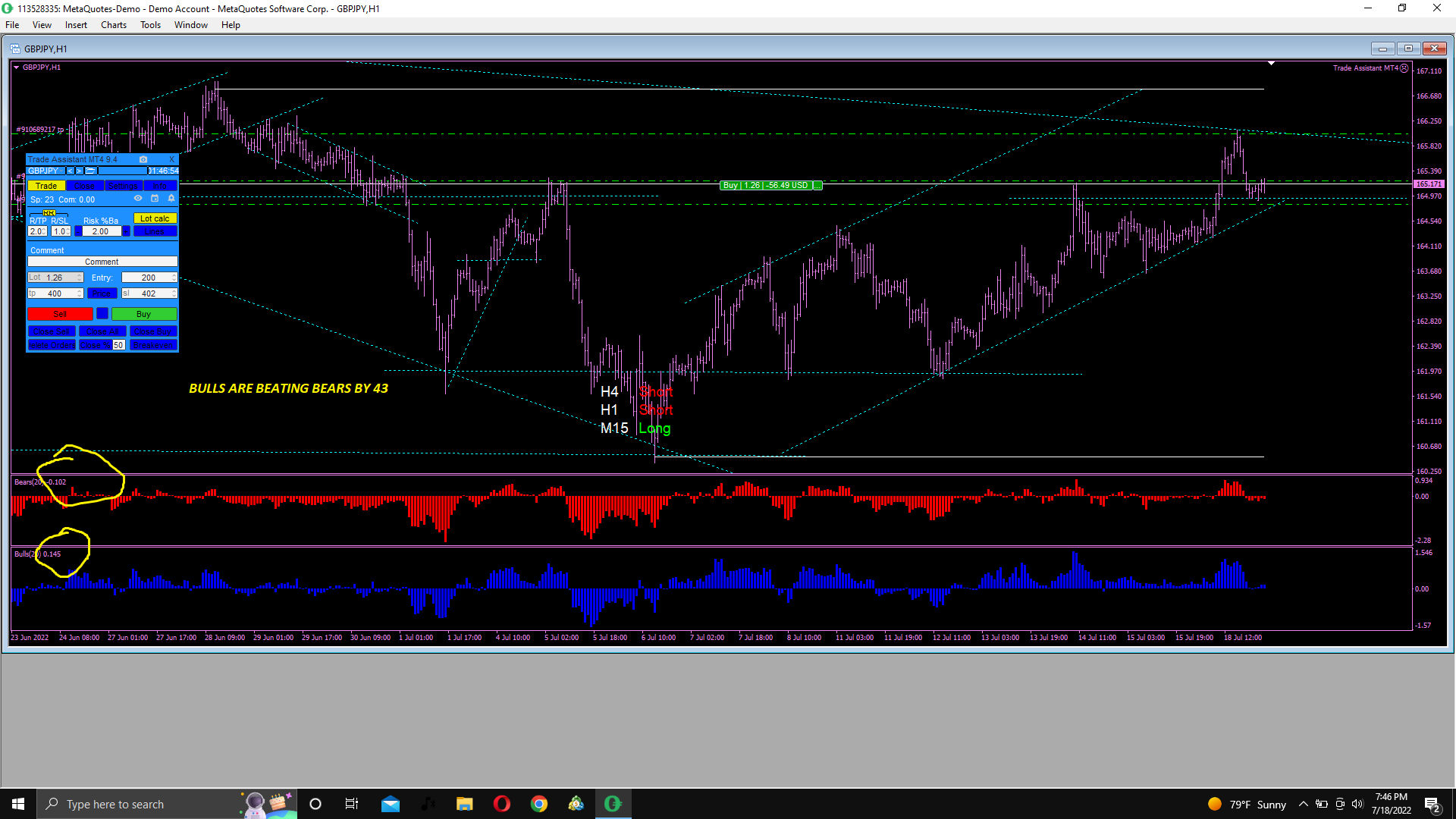Toggle the yellow RR mode button
The width and height of the screenshot is (1456, 819).
click(49, 213)
